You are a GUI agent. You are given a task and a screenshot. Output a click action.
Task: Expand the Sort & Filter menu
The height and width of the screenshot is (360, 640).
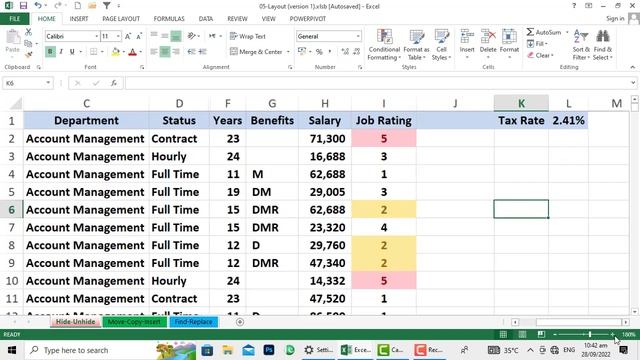pos(581,45)
